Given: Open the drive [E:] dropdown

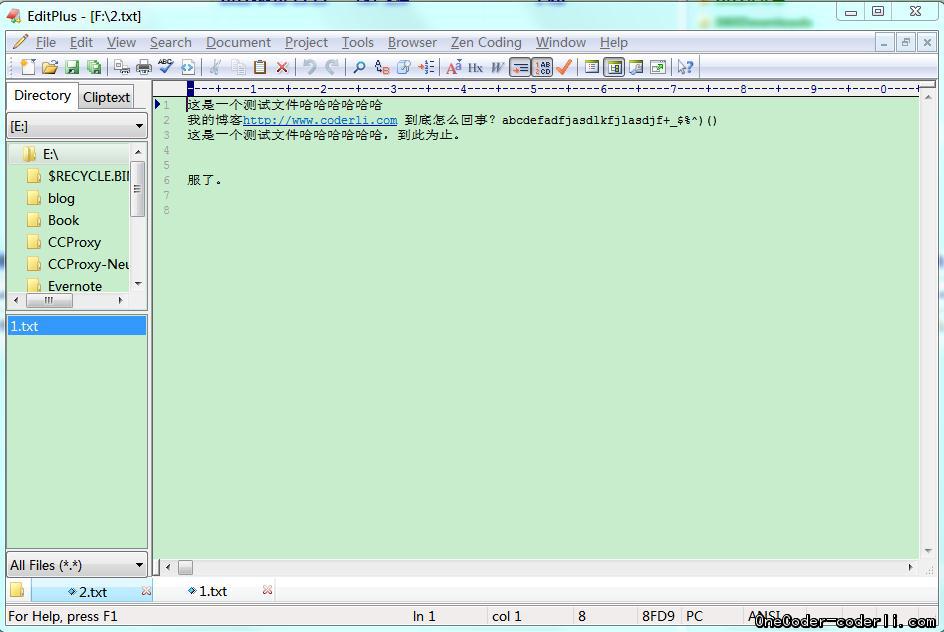Looking at the screenshot, I should pos(139,126).
